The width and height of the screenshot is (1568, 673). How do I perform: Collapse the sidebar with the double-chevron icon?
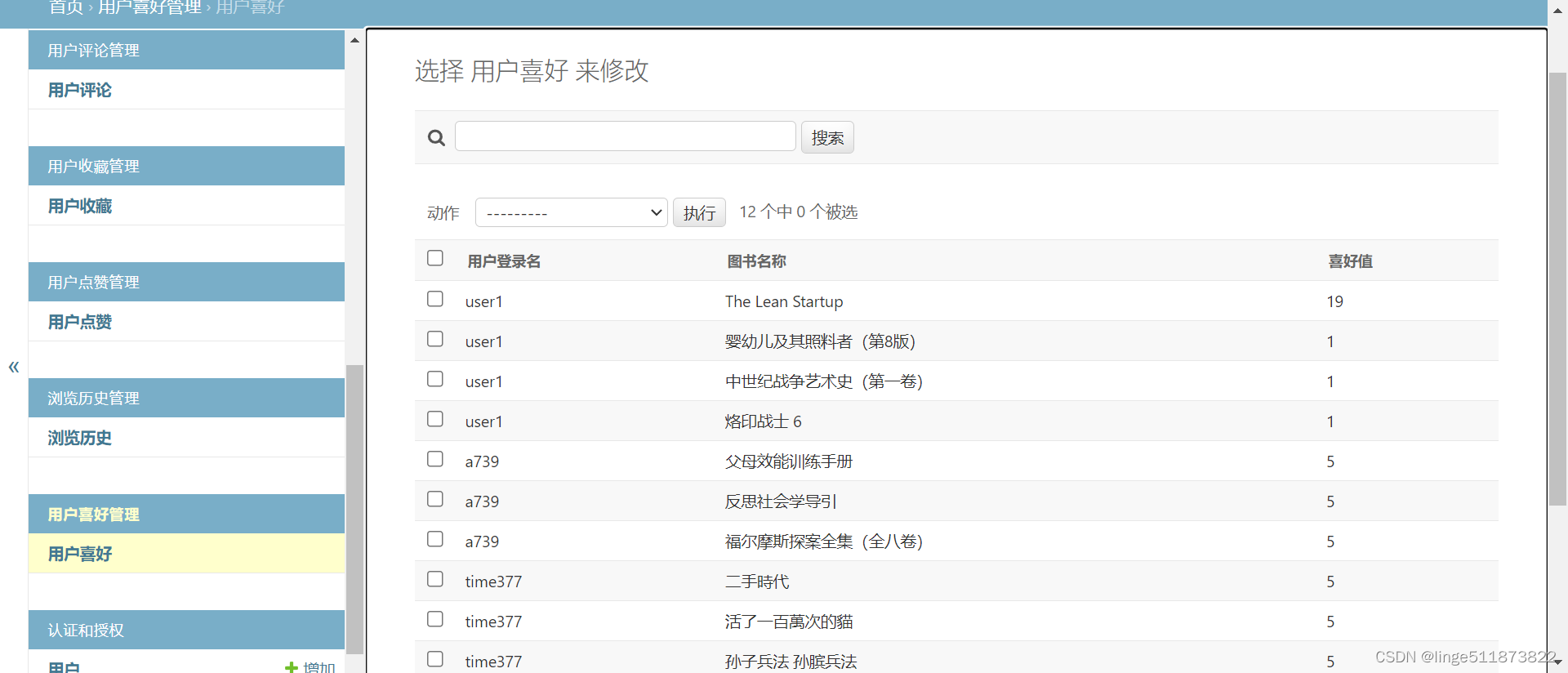pos(14,367)
